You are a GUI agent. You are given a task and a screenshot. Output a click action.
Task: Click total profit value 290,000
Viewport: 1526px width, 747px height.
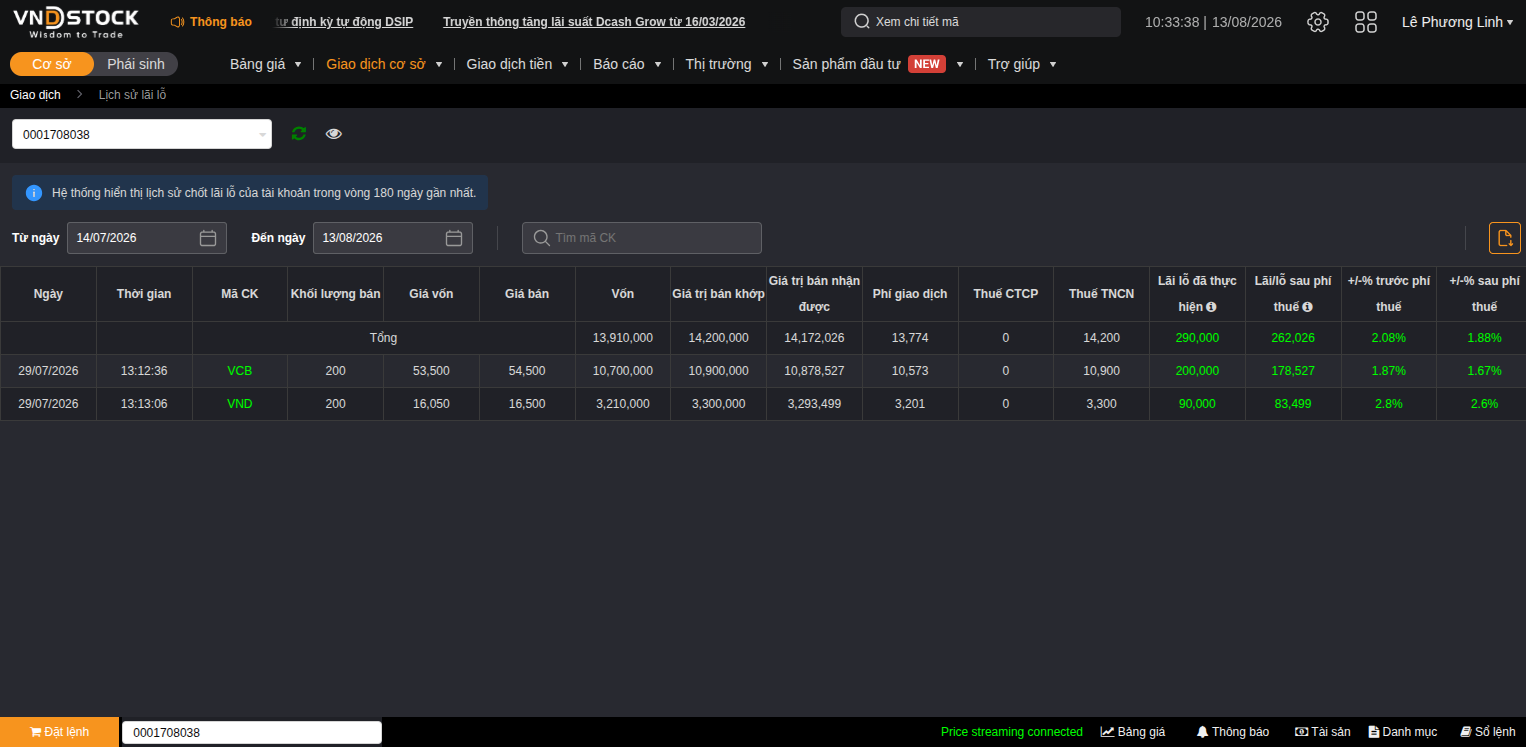1198,338
